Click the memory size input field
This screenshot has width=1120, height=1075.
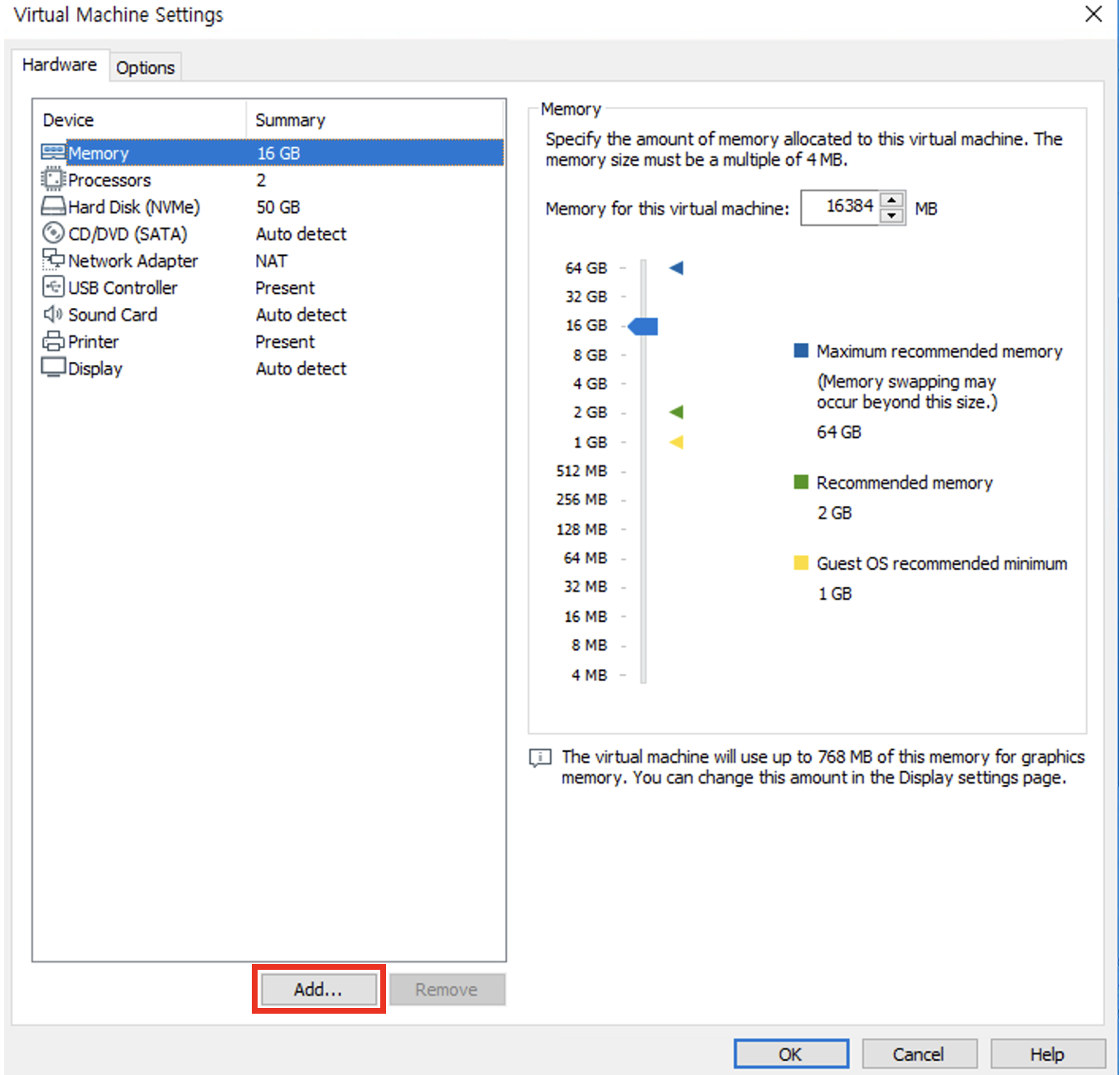tap(840, 207)
